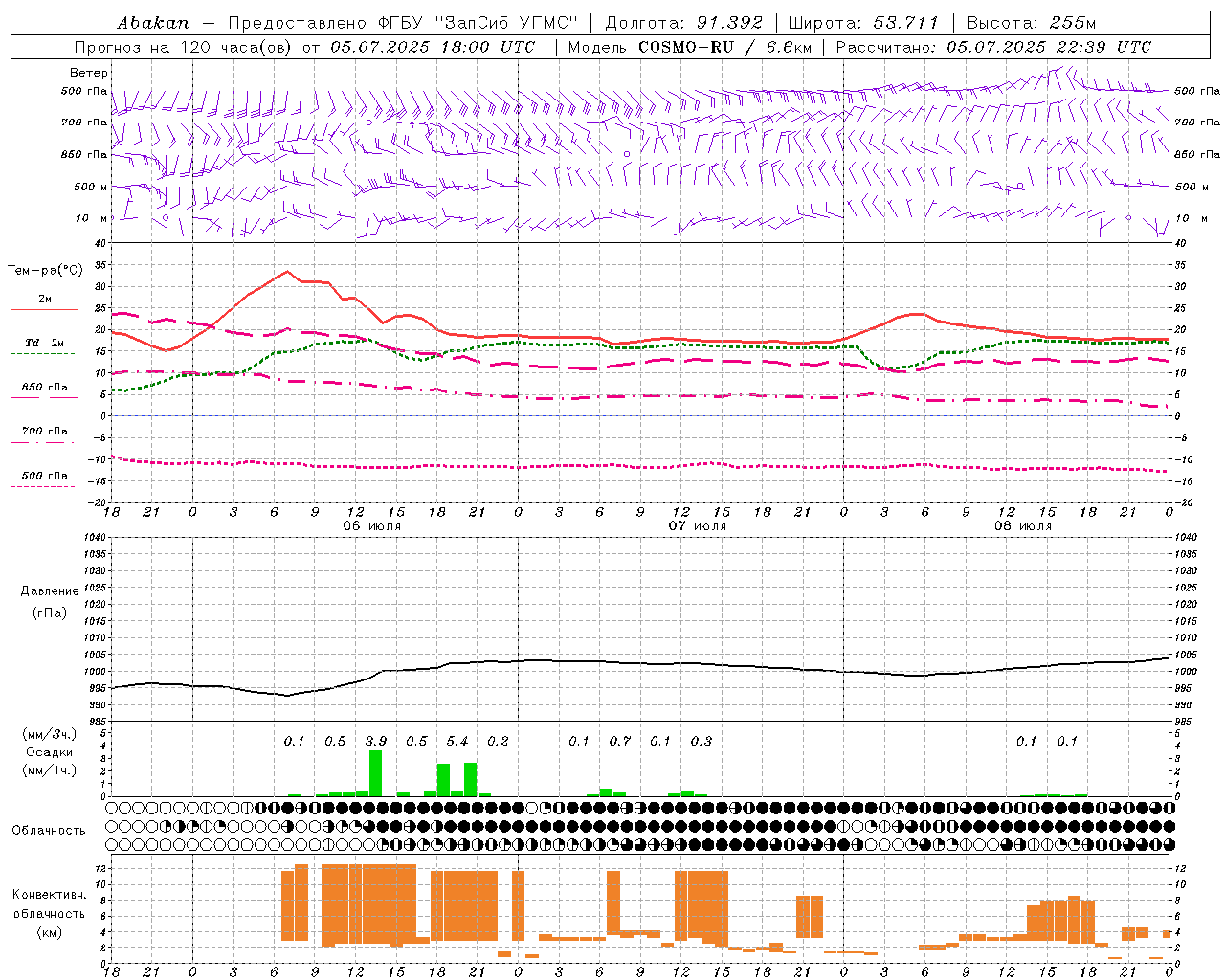Click the Облачность cloud cover label
The height and width of the screenshot is (980, 1225).
tap(49, 831)
